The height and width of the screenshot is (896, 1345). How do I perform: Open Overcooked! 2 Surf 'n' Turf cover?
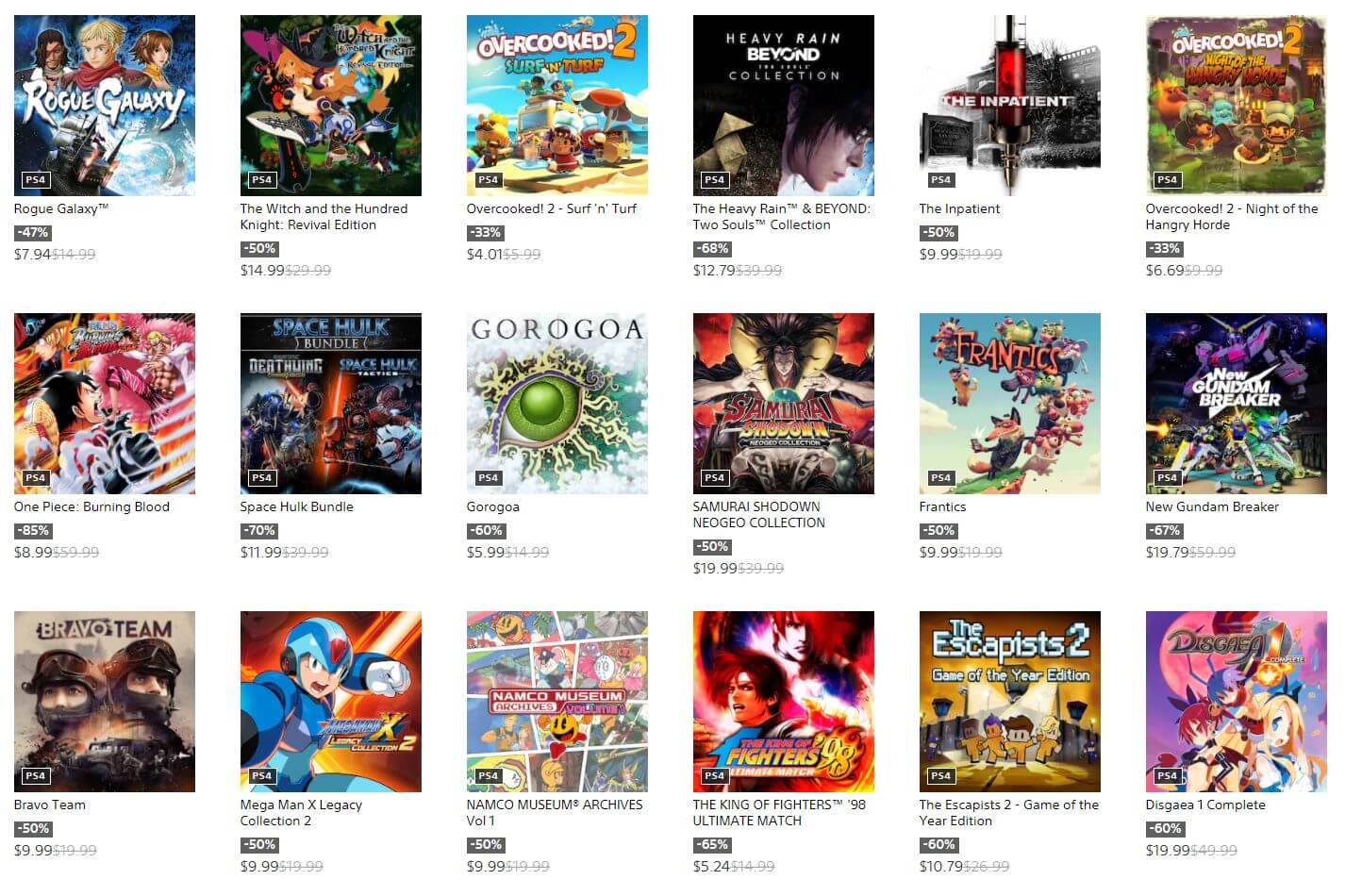point(557,106)
